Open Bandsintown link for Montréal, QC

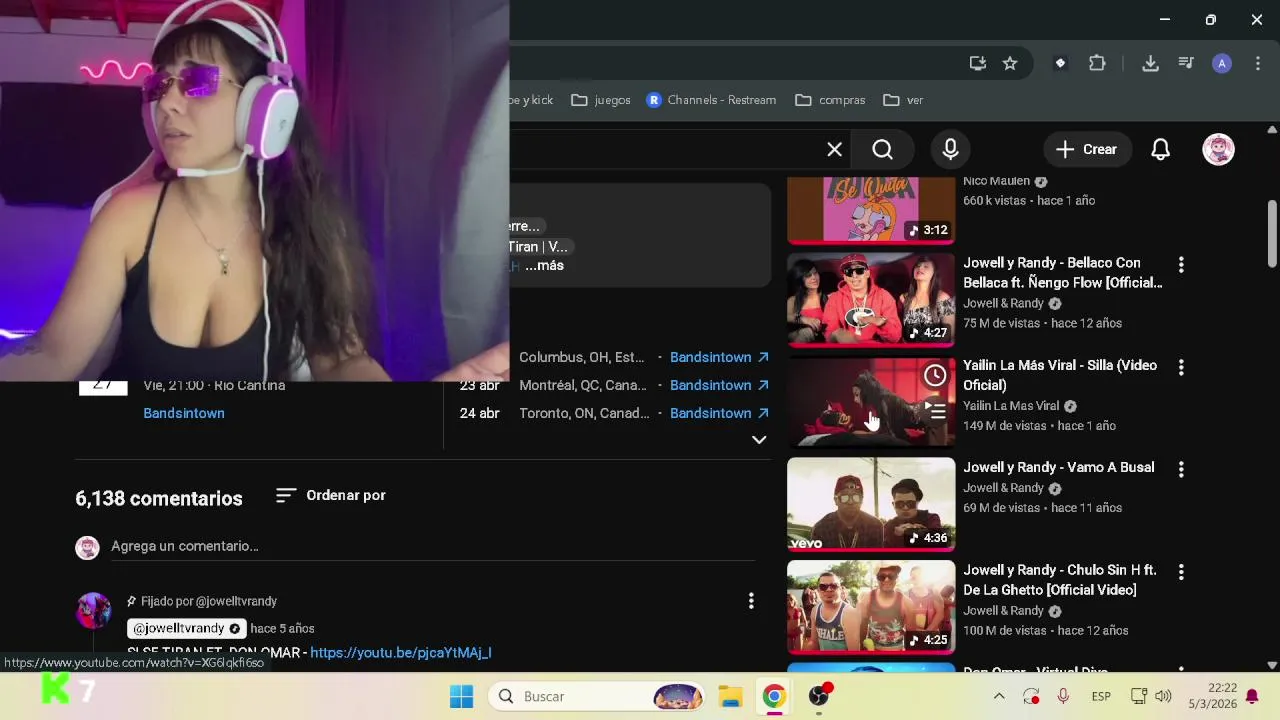719,385
